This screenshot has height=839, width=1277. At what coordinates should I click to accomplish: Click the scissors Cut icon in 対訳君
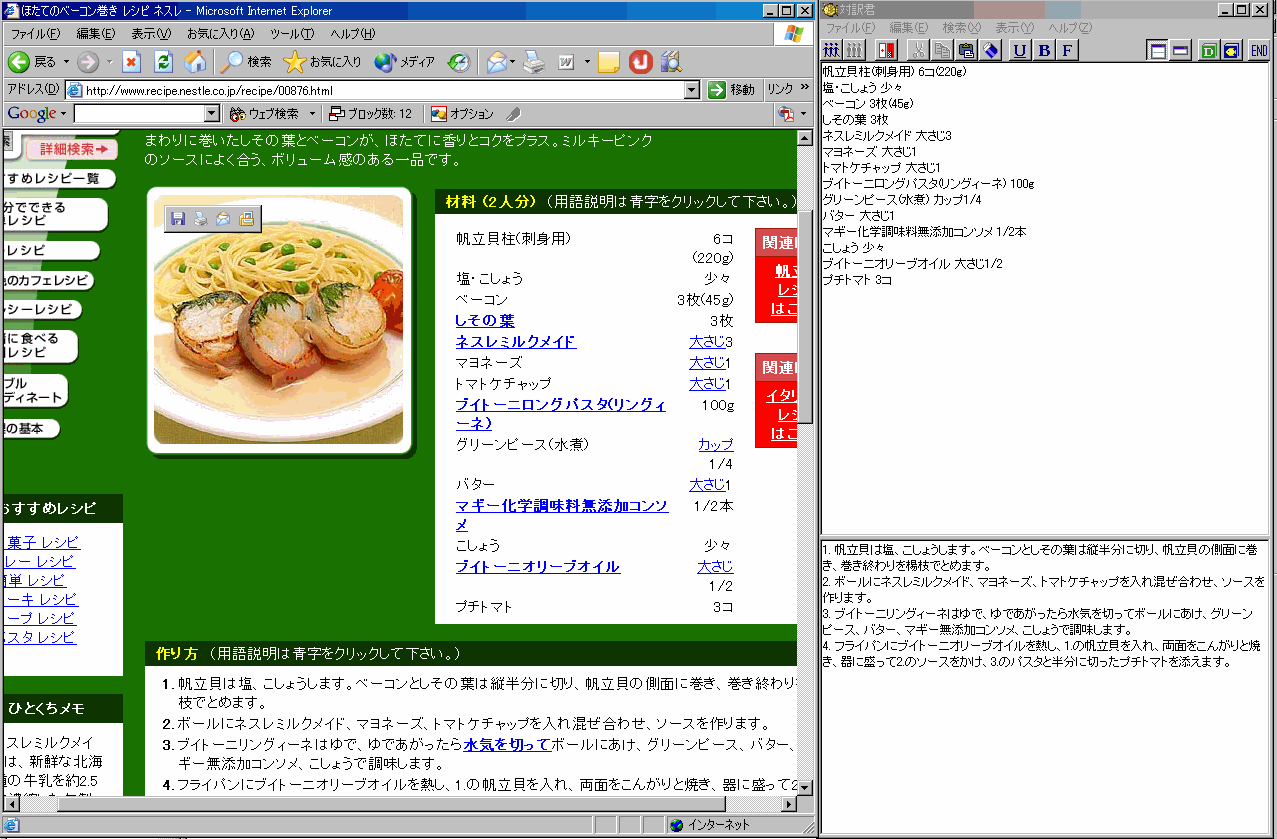[x=919, y=50]
